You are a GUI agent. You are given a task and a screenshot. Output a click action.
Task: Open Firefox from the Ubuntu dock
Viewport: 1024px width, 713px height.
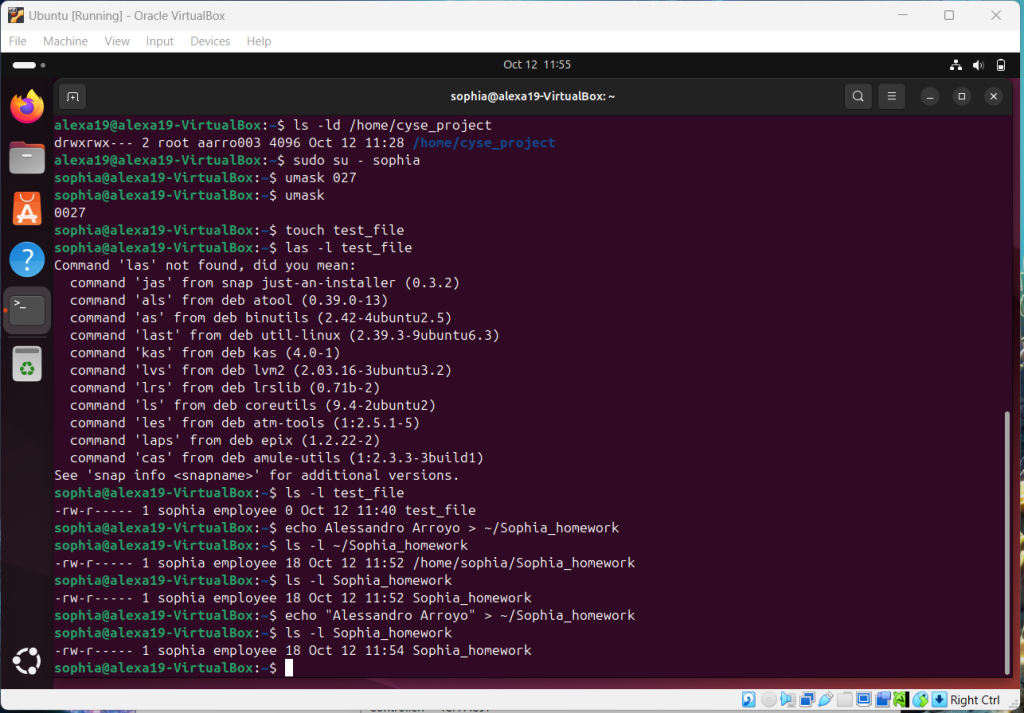coord(27,106)
